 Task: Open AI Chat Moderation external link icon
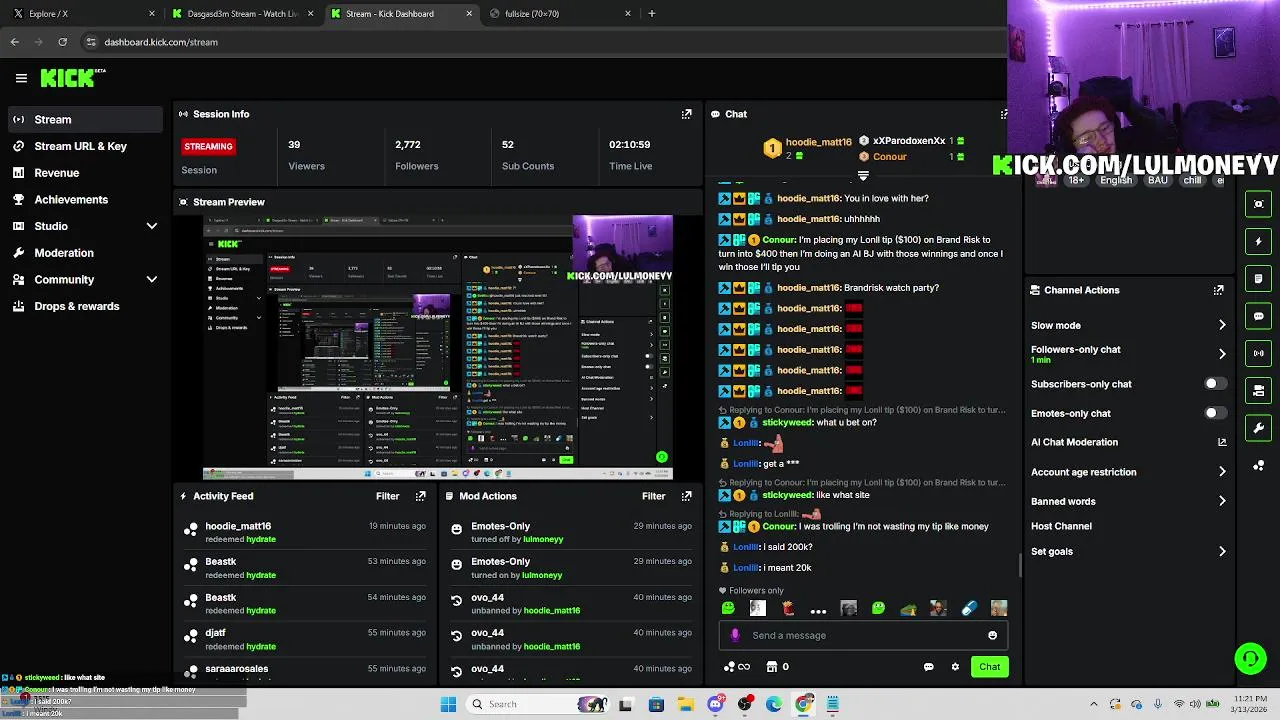(x=1222, y=442)
